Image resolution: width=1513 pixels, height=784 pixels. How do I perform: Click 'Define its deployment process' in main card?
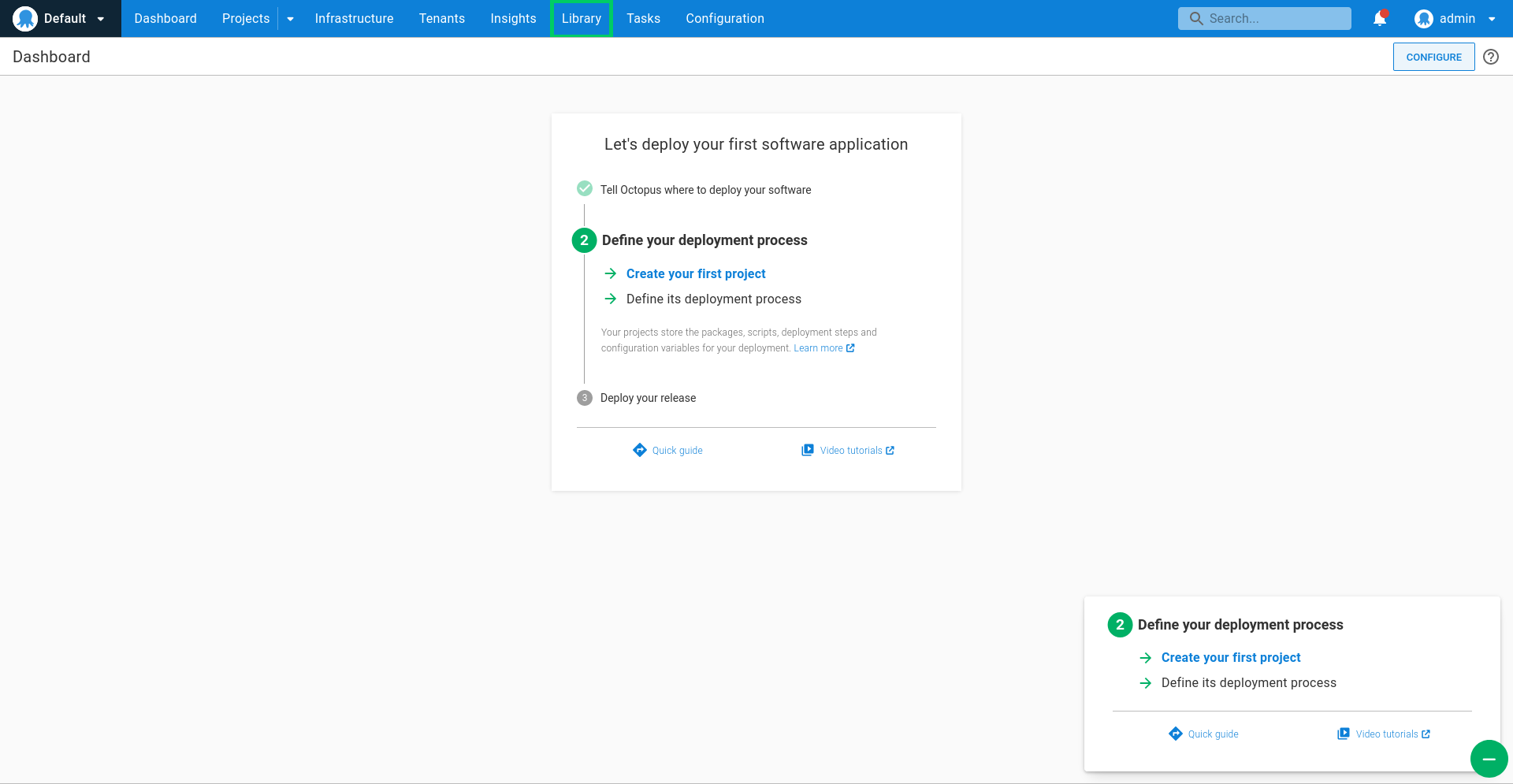coord(714,299)
